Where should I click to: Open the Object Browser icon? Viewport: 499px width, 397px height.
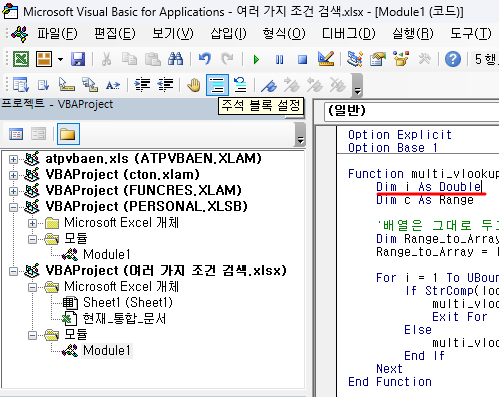[x=401, y=59]
